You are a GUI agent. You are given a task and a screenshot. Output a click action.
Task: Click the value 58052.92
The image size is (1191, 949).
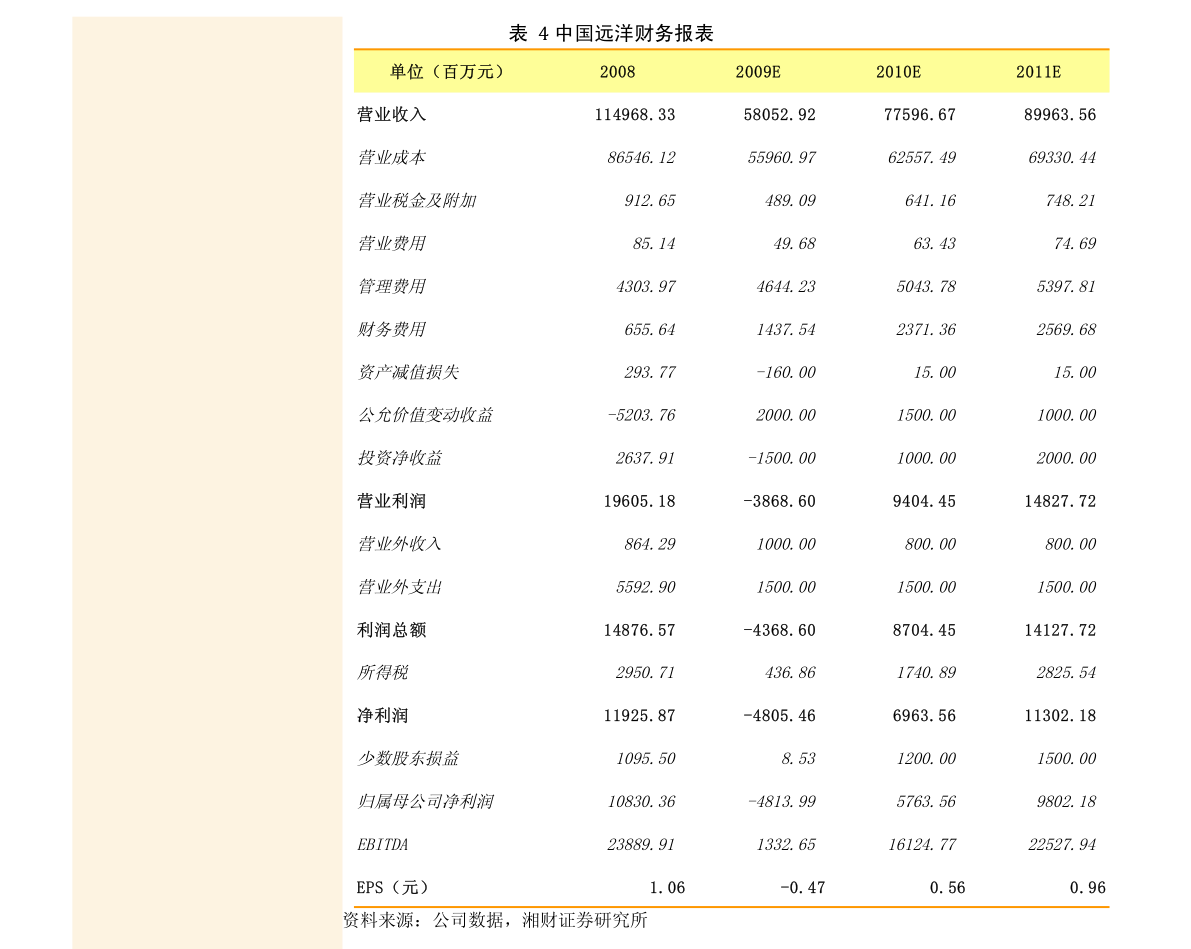tap(779, 115)
